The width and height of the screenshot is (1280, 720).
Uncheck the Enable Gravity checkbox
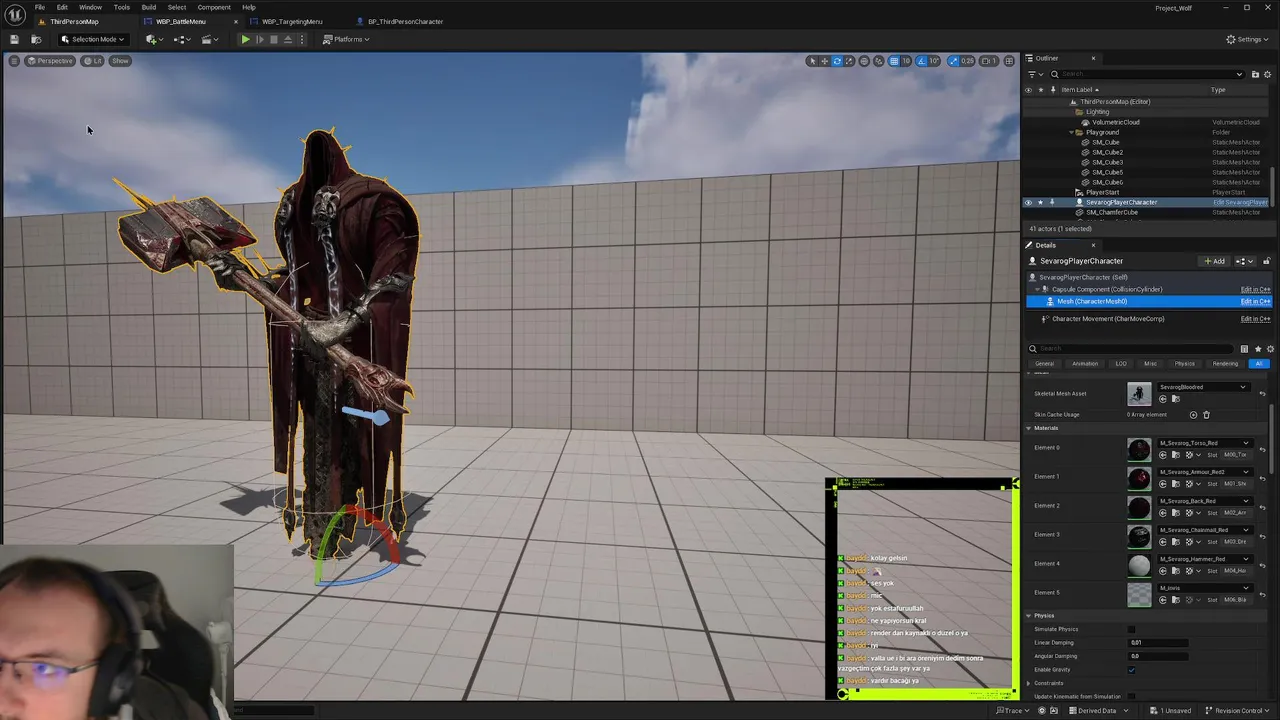coord(1132,669)
